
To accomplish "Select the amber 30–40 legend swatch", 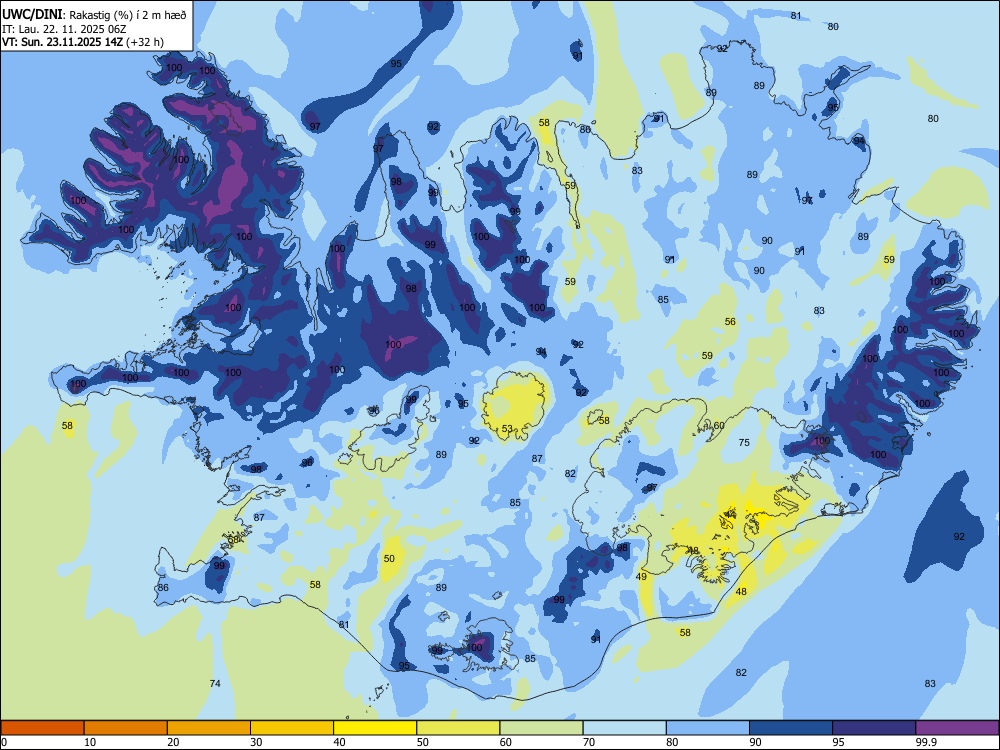I will point(292,728).
